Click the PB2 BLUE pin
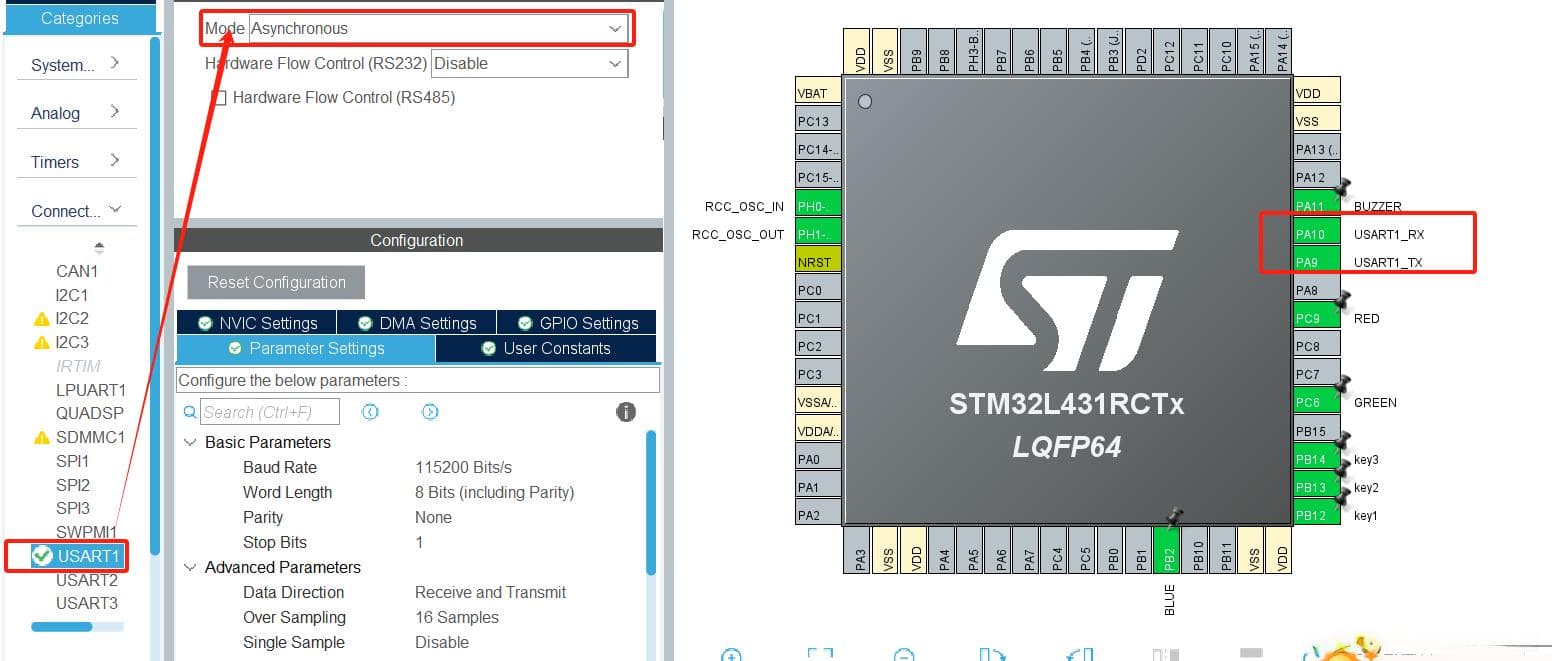Viewport: 1552px width, 661px height. click(x=1167, y=549)
